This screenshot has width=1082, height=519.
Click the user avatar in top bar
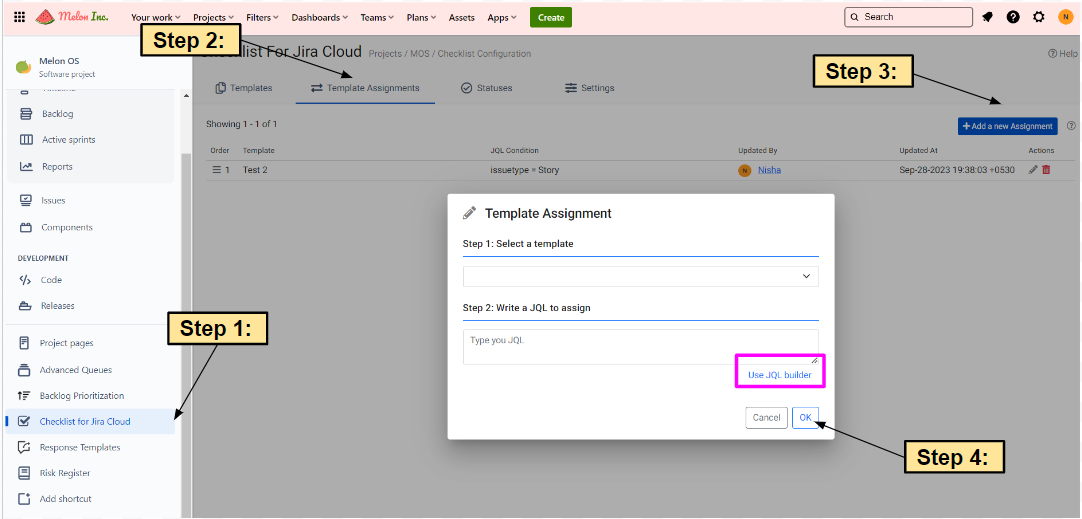[x=1065, y=17]
